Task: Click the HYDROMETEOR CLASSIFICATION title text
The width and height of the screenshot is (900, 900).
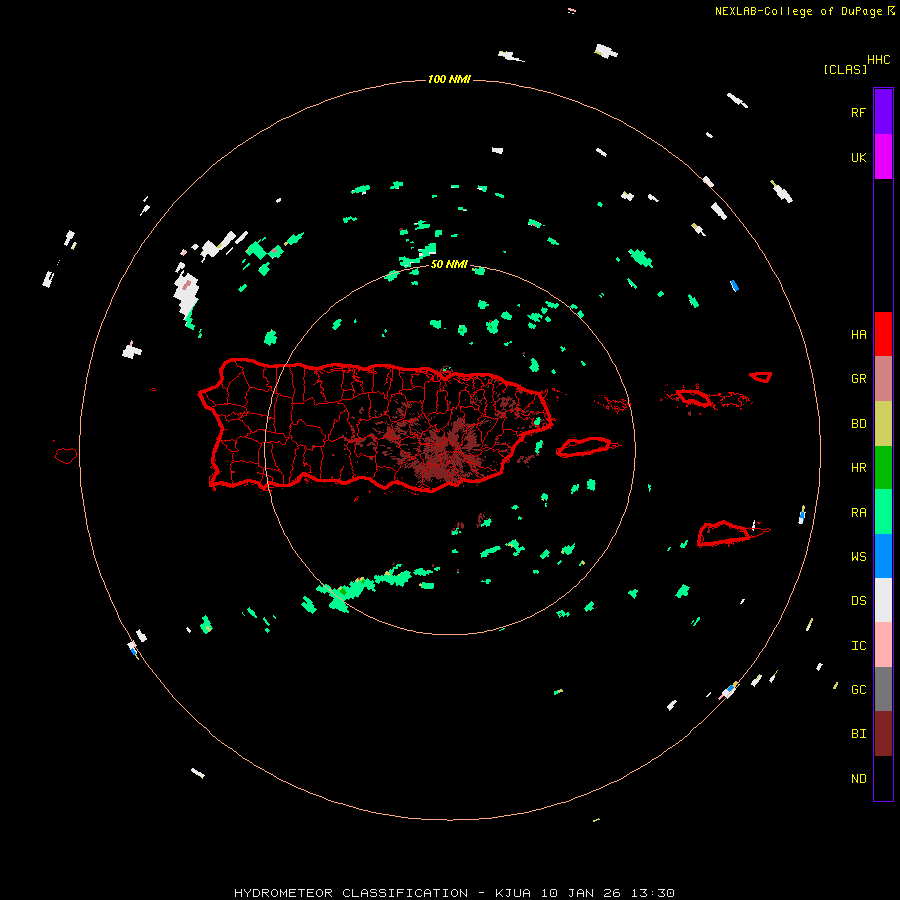Action: pyautogui.click(x=351, y=893)
